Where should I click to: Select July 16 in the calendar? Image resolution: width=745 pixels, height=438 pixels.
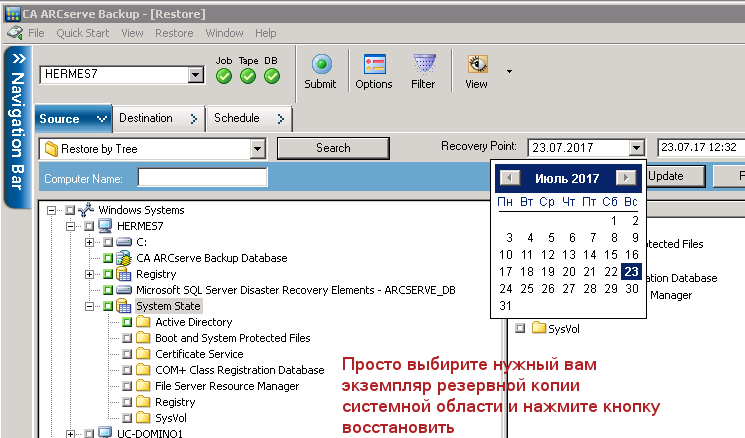point(631,255)
